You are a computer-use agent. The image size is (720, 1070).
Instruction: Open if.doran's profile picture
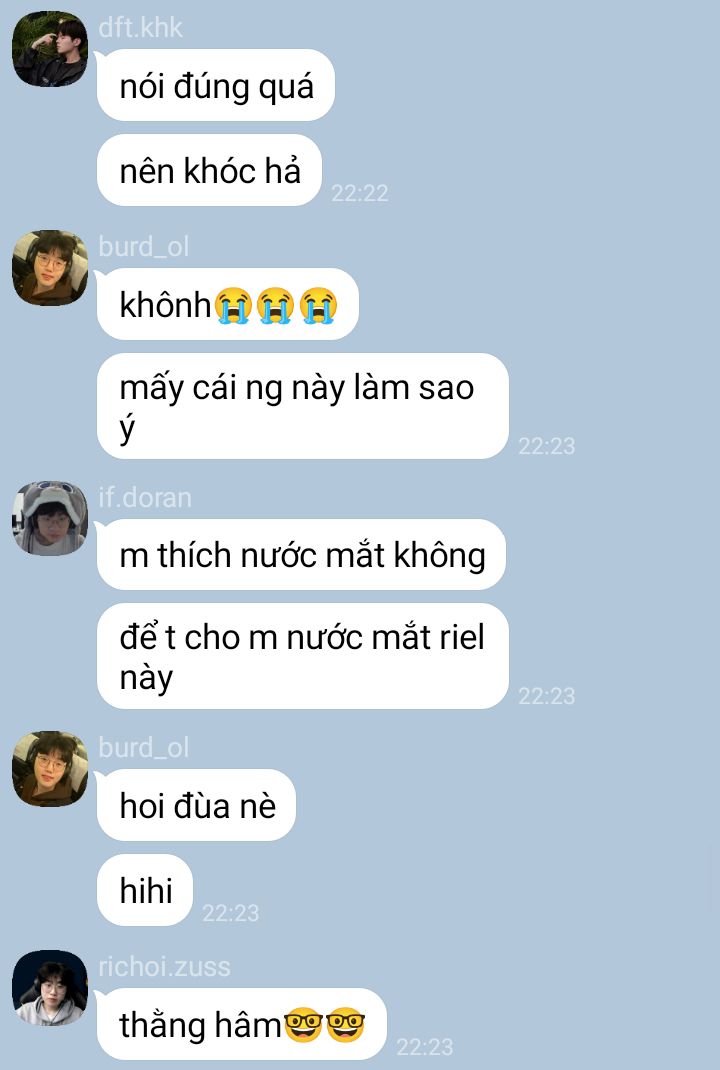pyautogui.click(x=50, y=518)
